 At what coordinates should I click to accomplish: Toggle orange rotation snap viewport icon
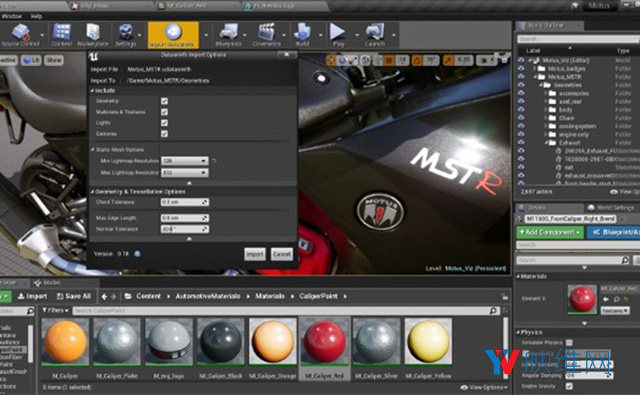[417, 60]
